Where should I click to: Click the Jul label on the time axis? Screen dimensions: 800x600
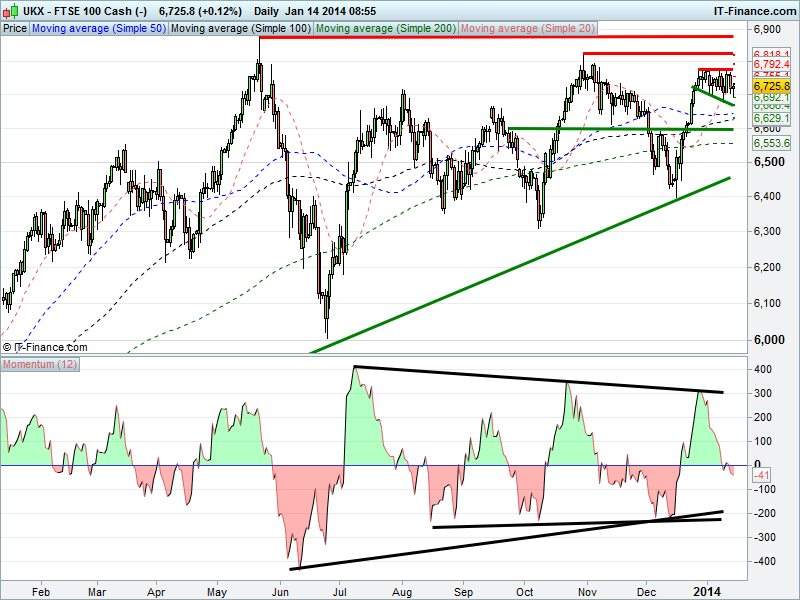[339, 592]
